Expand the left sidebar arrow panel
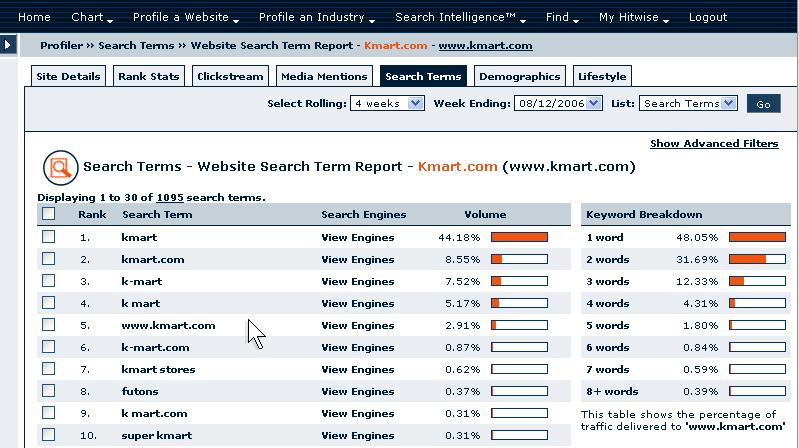 (8, 45)
